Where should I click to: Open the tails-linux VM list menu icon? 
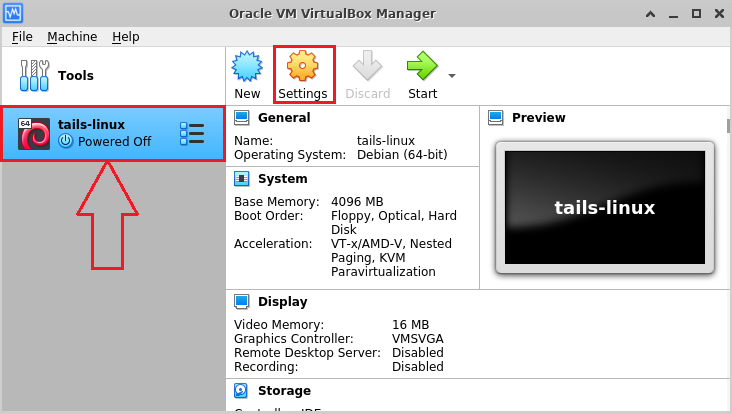click(192, 134)
